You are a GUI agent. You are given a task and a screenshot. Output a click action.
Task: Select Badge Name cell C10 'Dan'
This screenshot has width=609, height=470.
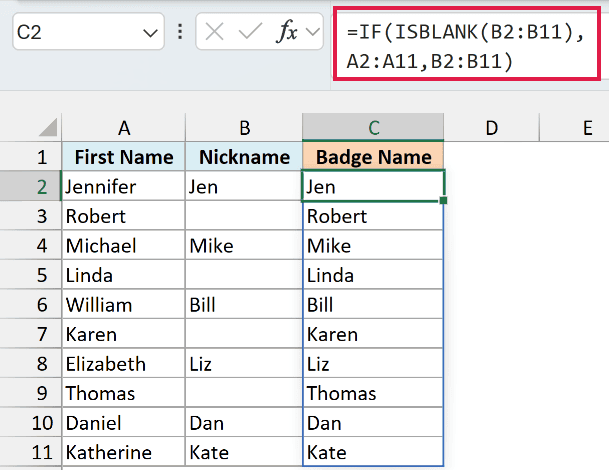click(373, 423)
